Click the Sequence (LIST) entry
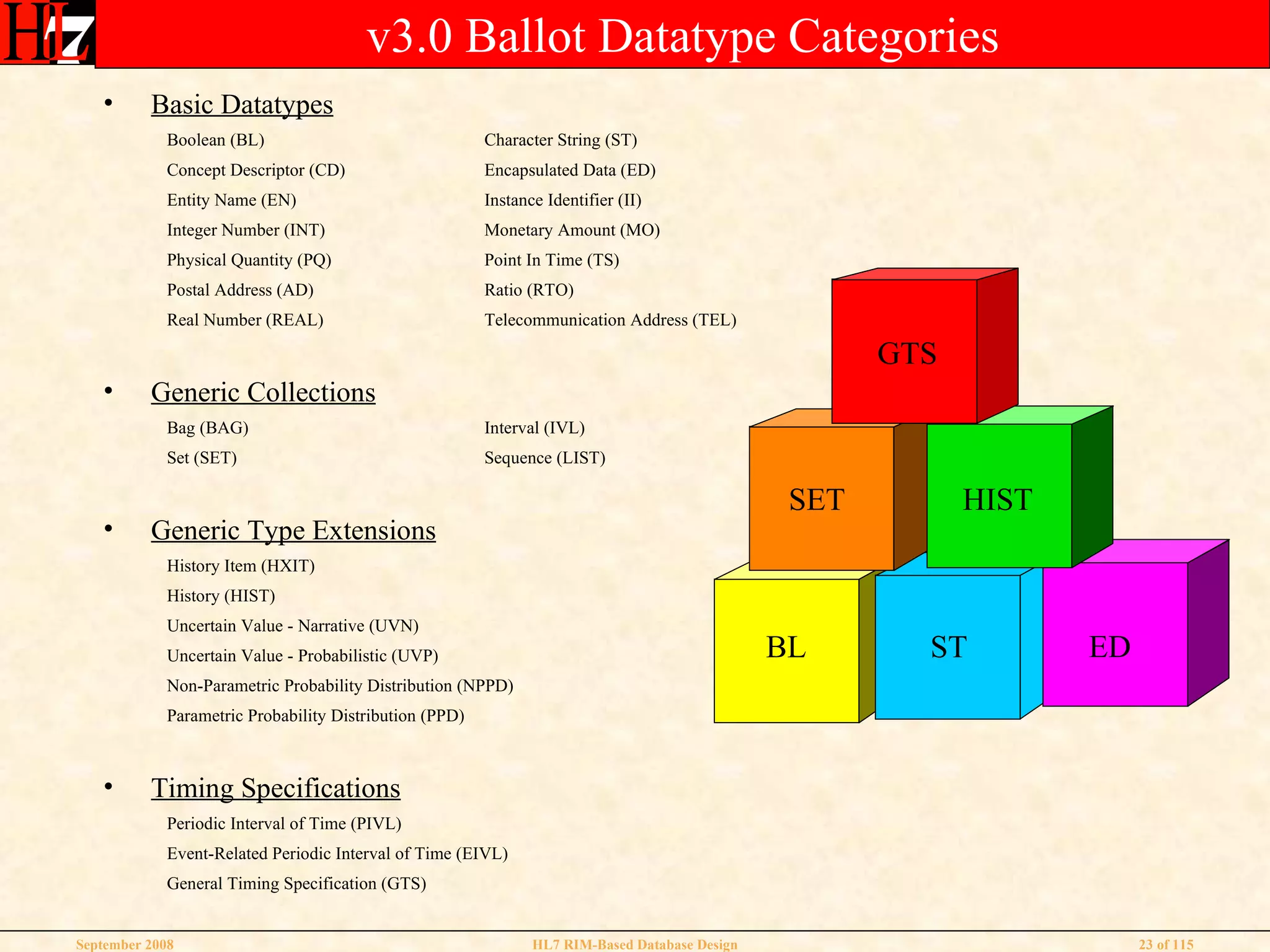Image resolution: width=1270 pixels, height=952 pixels. pyautogui.click(x=544, y=458)
